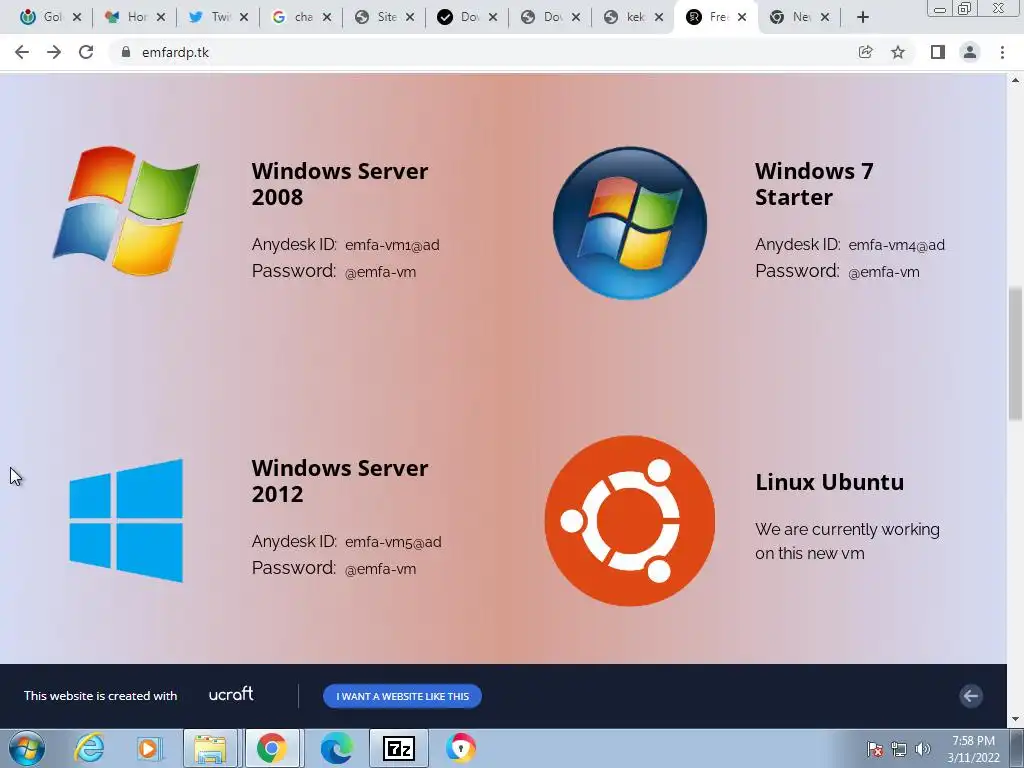Viewport: 1024px width, 768px height.
Task: Close the 'kek' tab
Action: pos(659,18)
